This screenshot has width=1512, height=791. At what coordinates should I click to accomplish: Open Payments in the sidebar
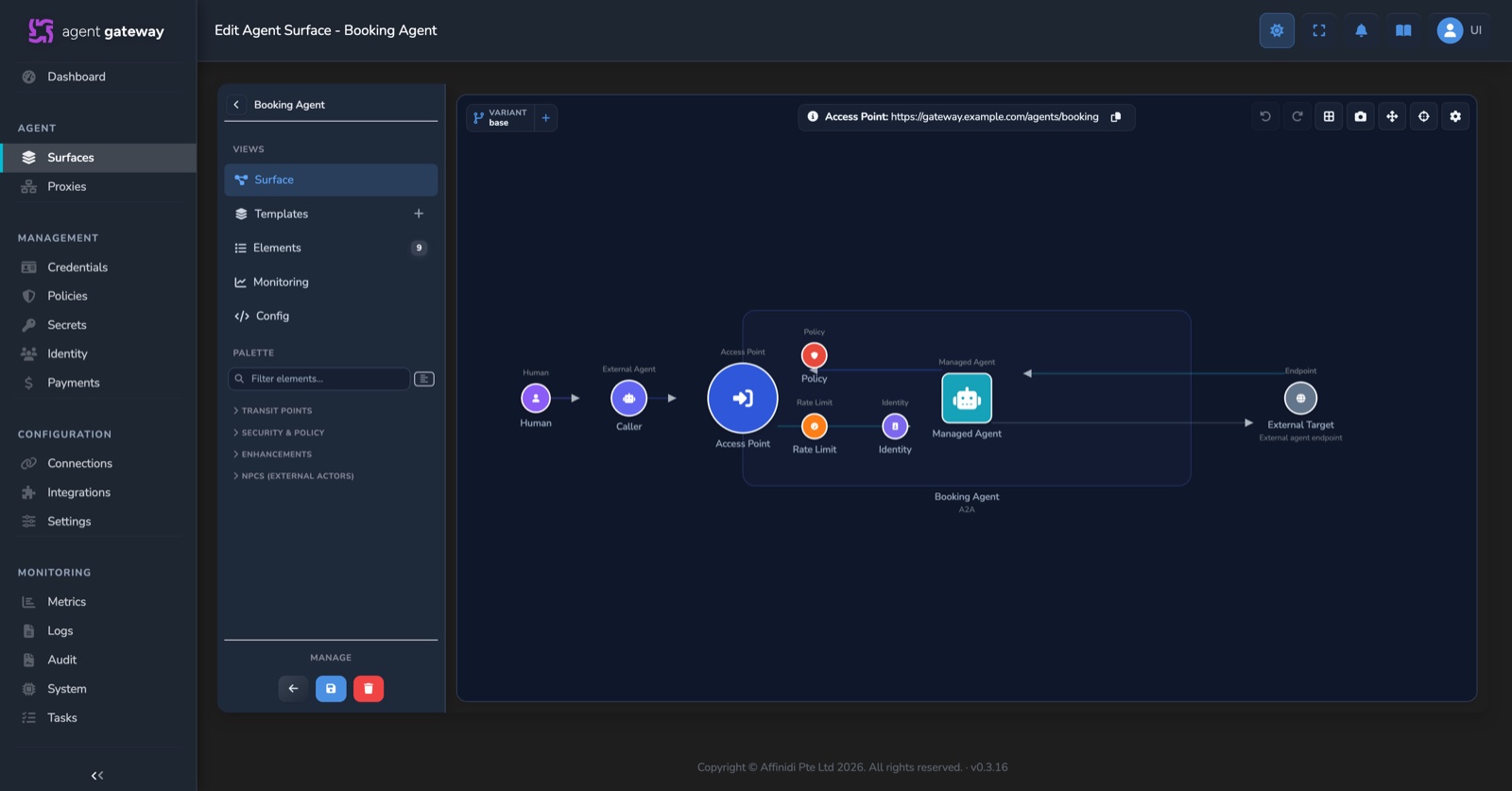click(73, 383)
